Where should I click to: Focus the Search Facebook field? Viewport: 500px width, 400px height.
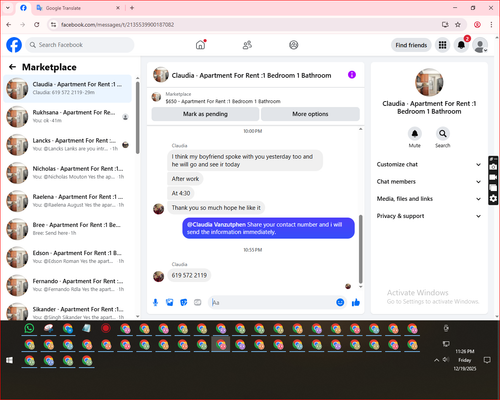(80, 45)
